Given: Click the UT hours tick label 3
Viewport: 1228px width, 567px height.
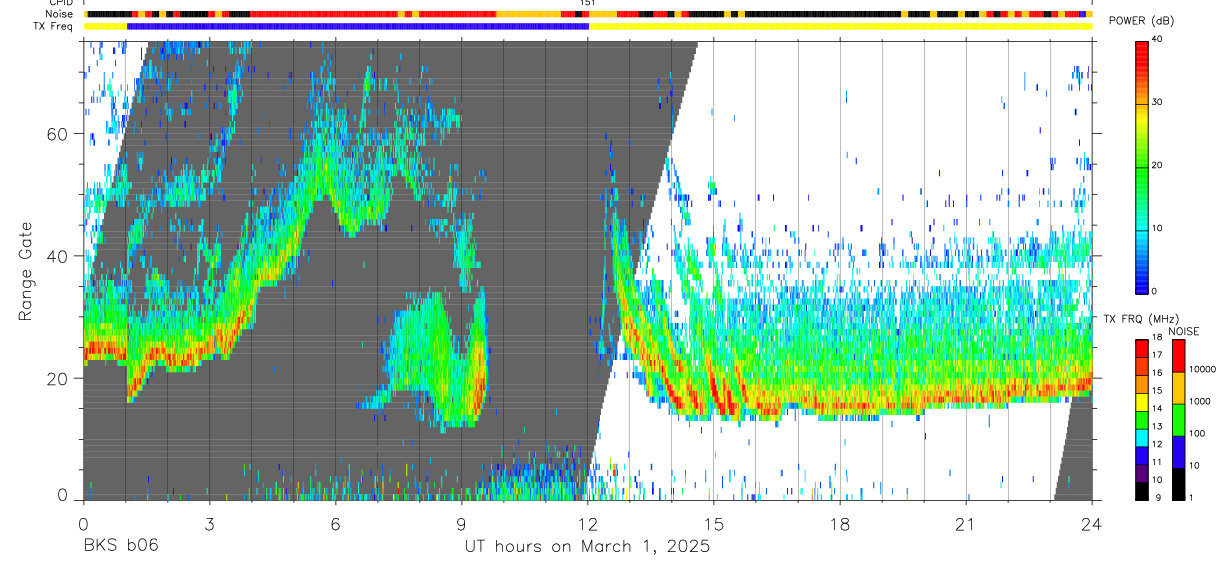Looking at the screenshot, I should [209, 523].
